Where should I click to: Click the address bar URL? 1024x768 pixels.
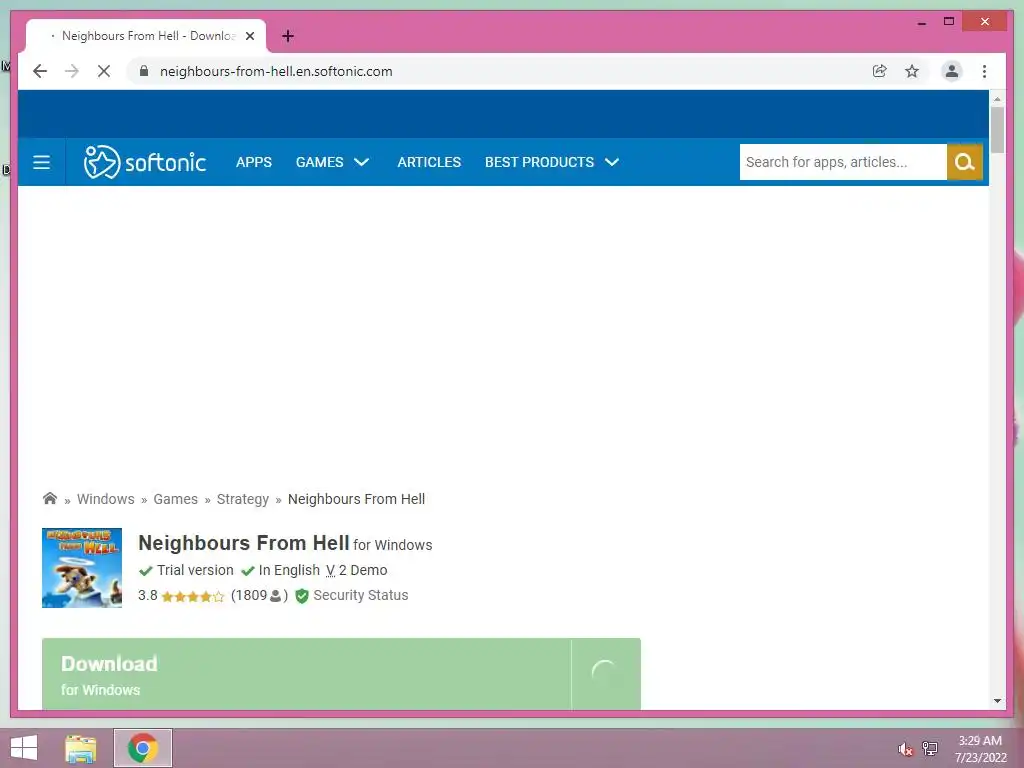click(x=276, y=71)
